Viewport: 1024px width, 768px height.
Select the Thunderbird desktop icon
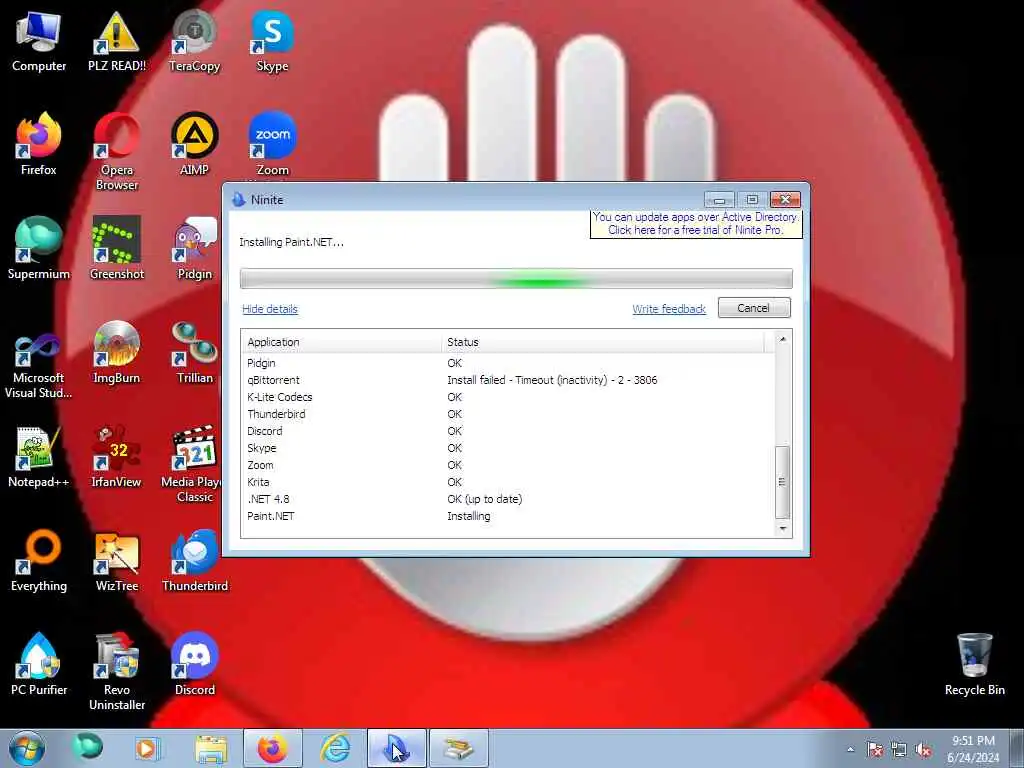195,560
